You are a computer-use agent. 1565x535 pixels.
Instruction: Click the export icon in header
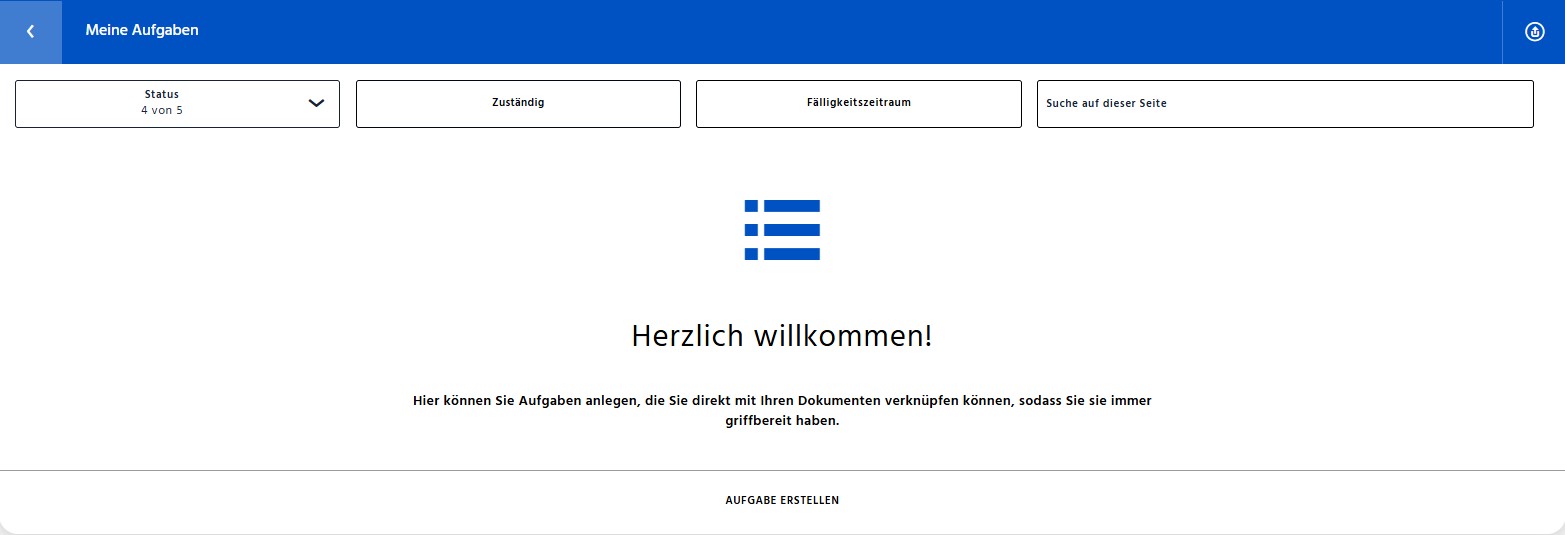pyautogui.click(x=1534, y=32)
